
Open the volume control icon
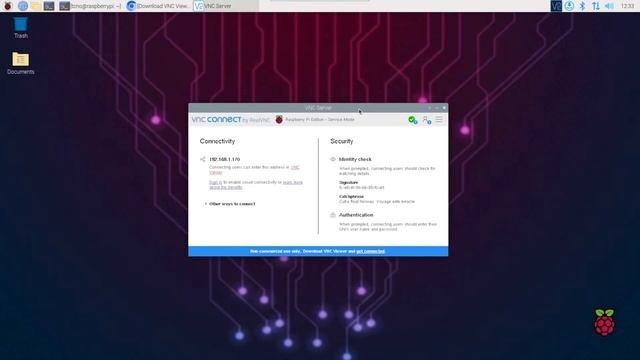click(609, 6)
